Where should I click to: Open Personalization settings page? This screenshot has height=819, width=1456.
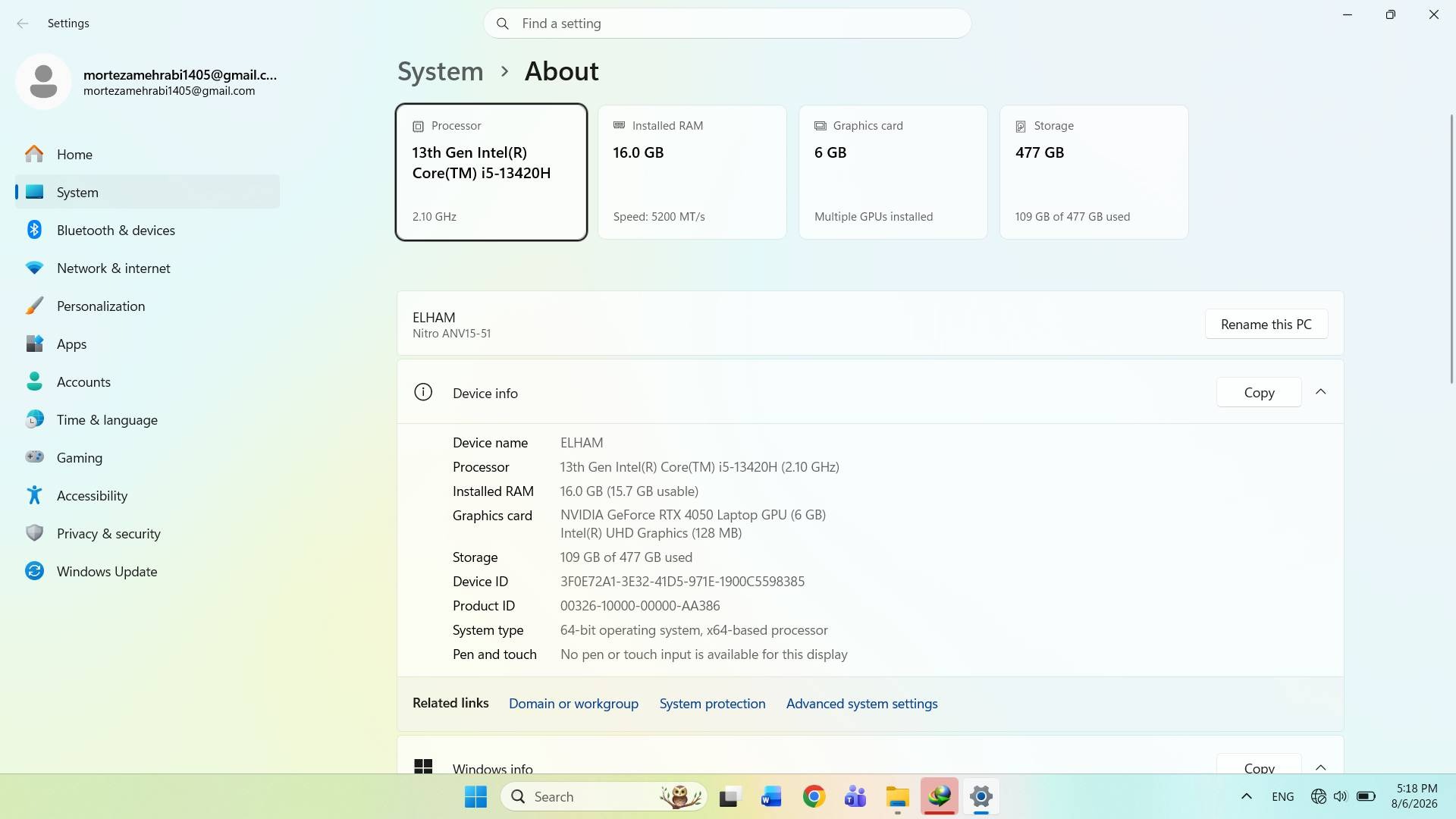pyautogui.click(x=147, y=306)
